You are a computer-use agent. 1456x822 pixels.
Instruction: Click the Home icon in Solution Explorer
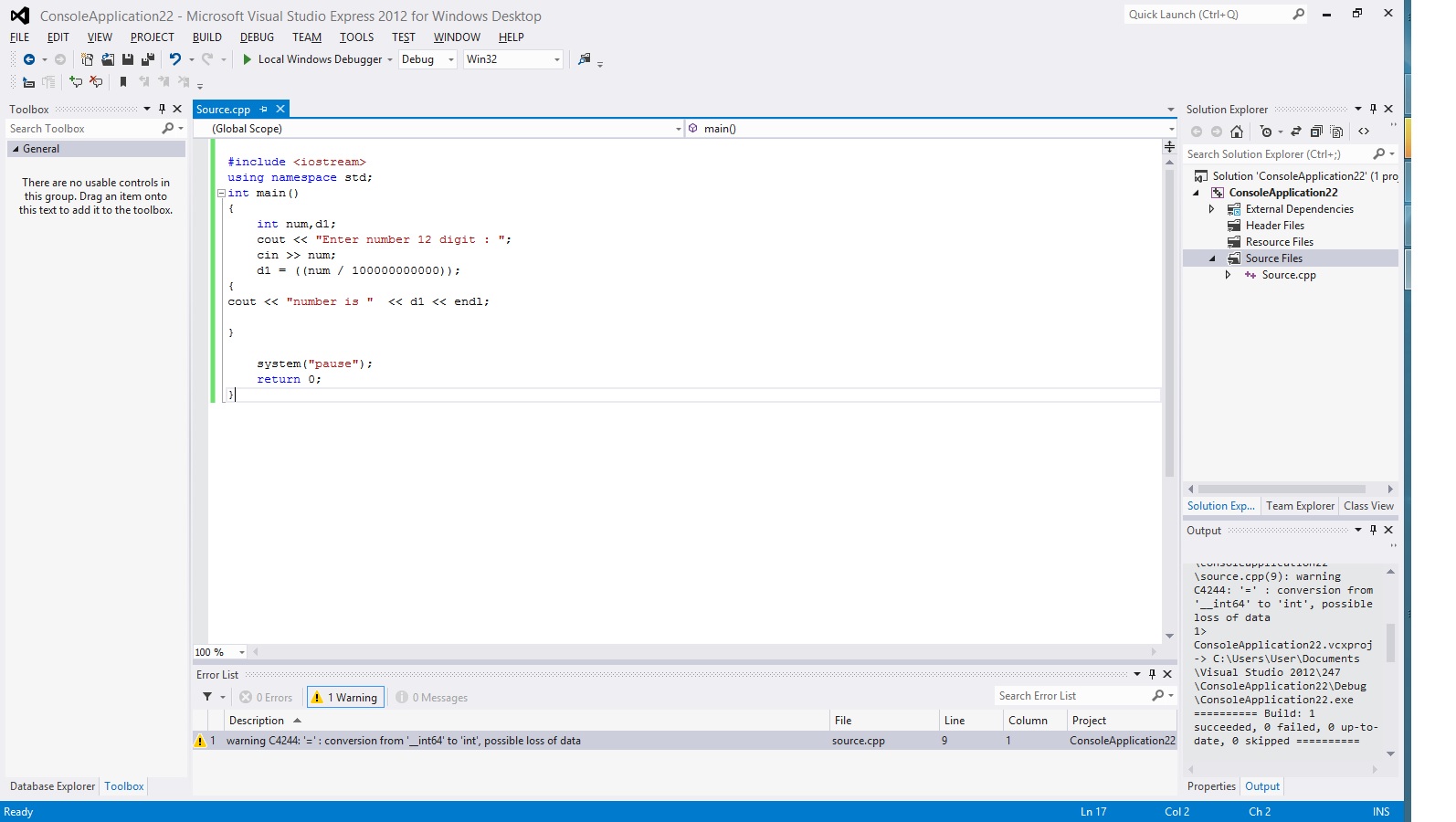click(1237, 132)
